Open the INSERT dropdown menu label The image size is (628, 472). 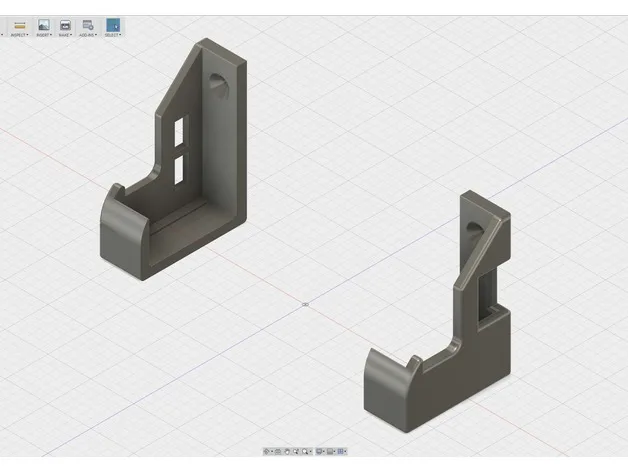point(44,35)
